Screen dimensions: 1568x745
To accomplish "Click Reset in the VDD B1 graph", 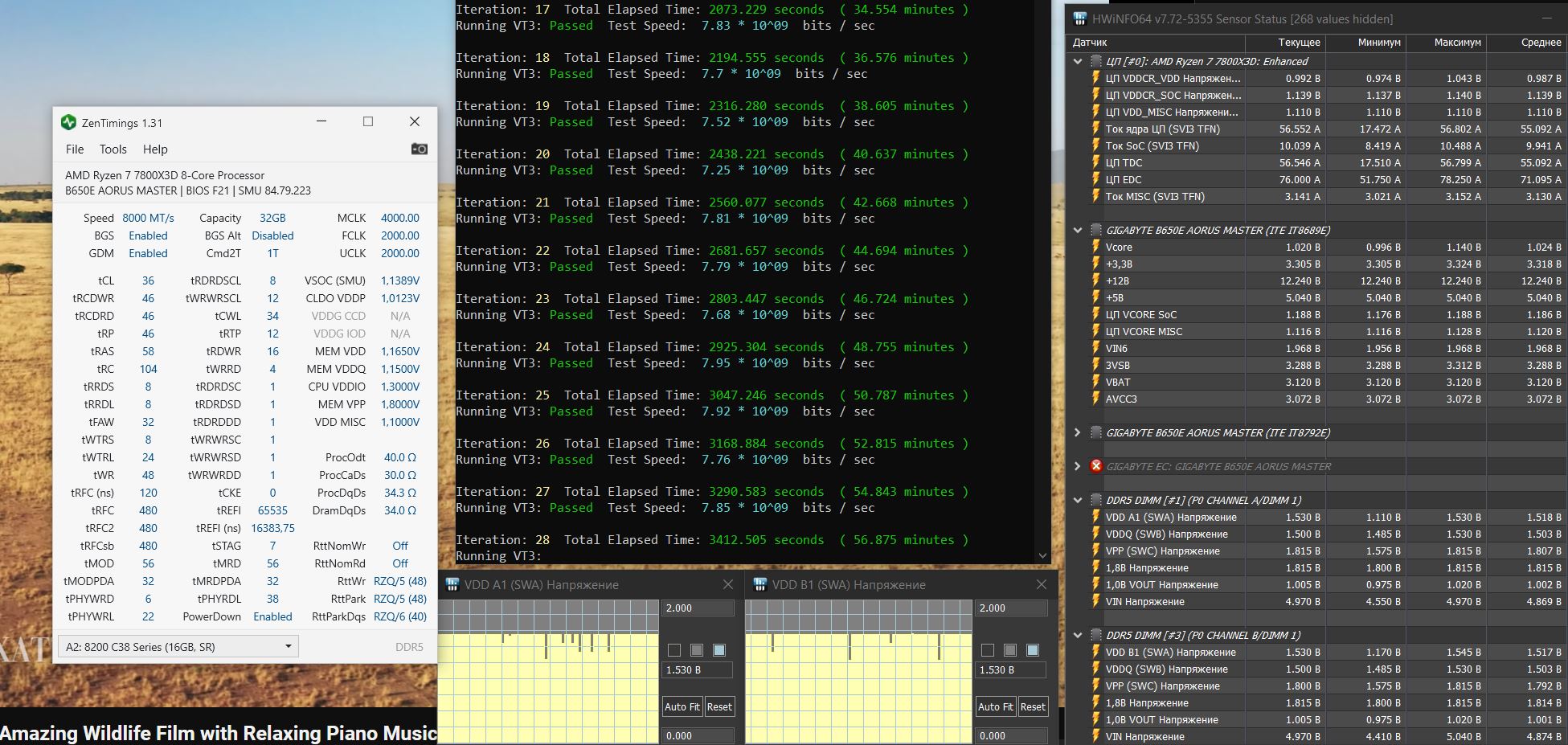I will (1033, 706).
